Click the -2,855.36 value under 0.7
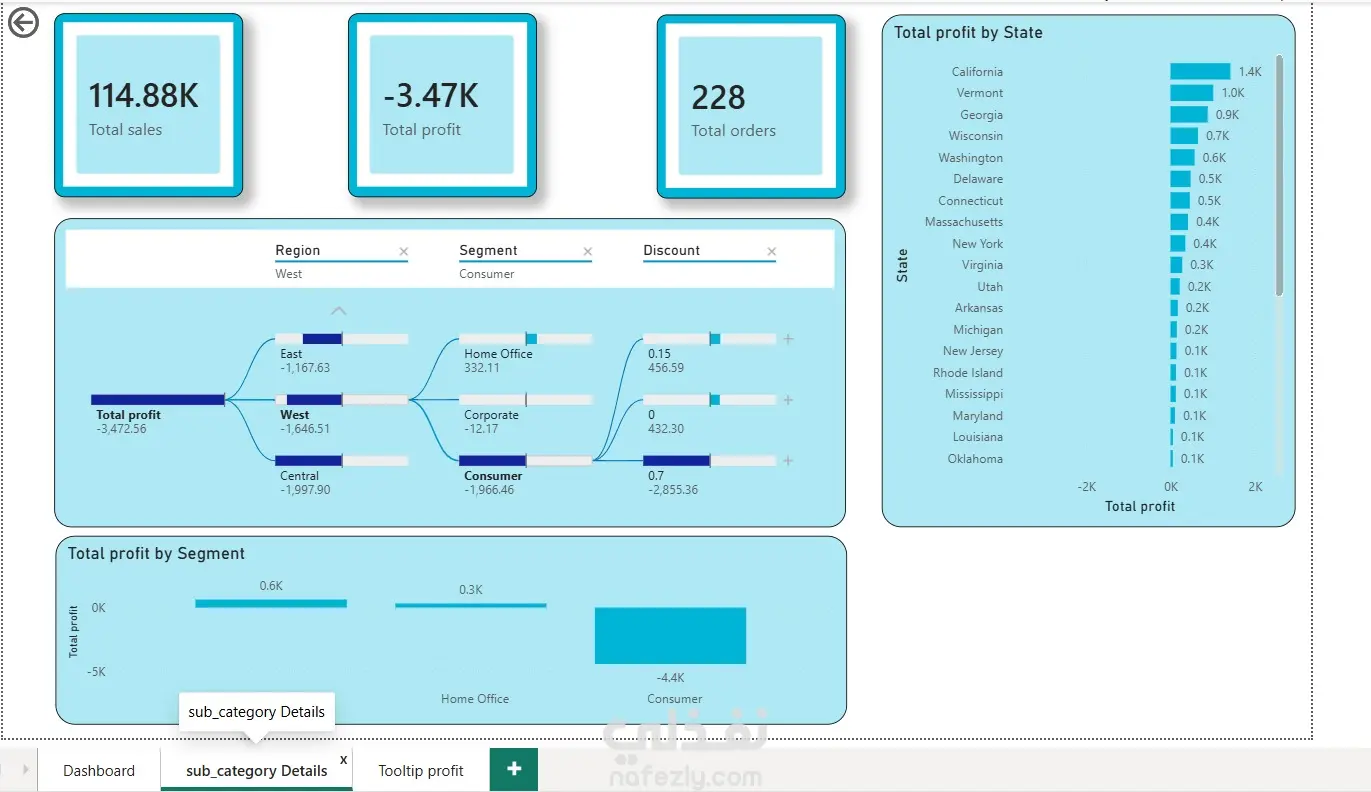This screenshot has height=792, width=1371. pyautogui.click(x=673, y=490)
